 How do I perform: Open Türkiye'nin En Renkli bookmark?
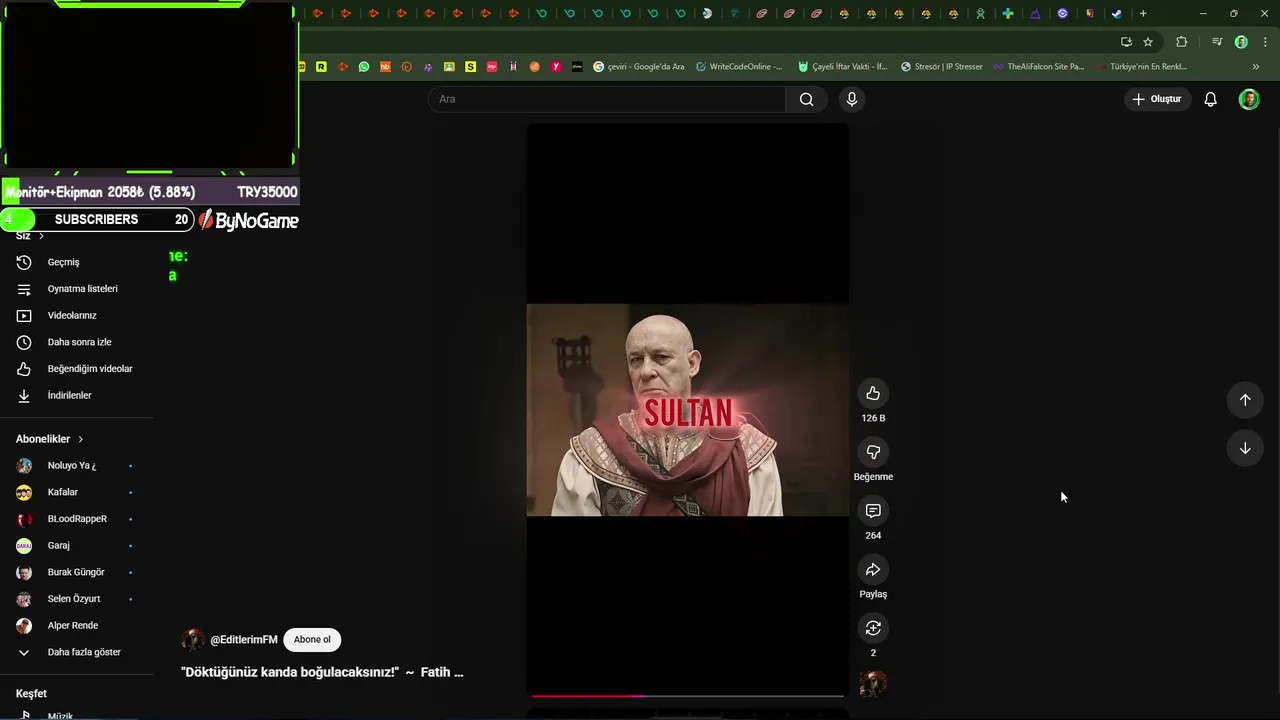1142,67
